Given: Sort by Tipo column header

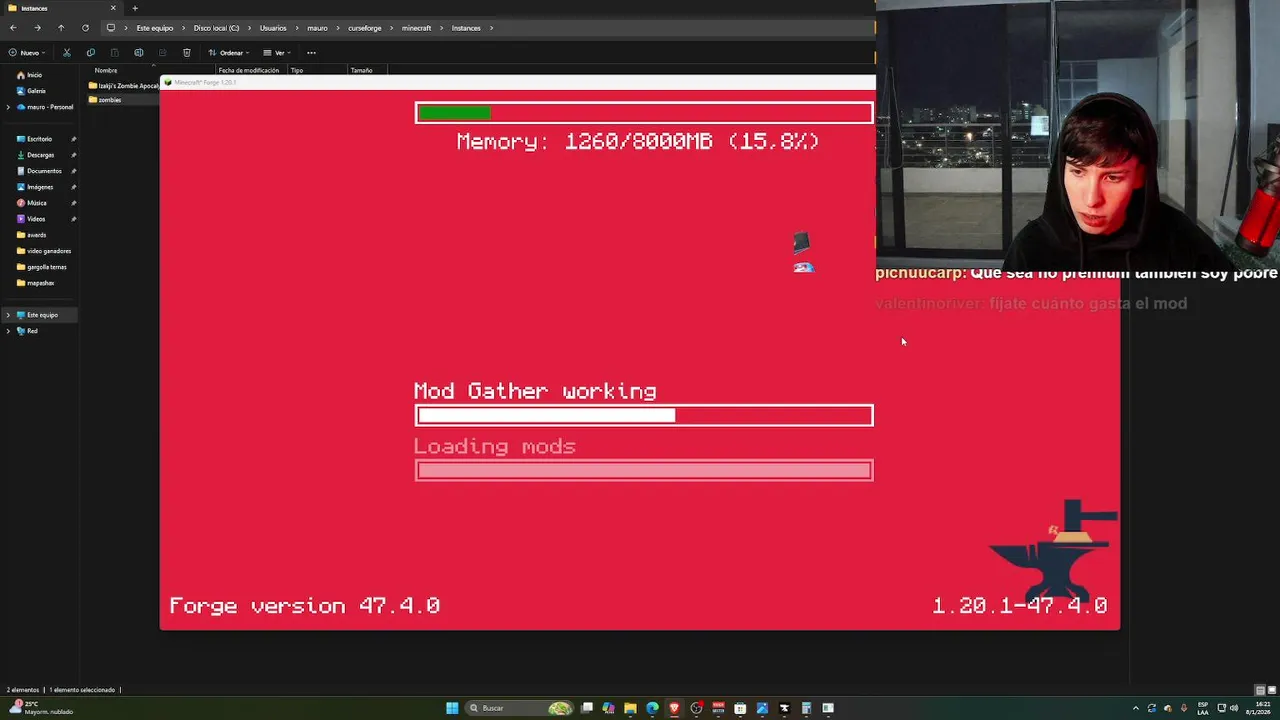Looking at the screenshot, I should click(297, 70).
